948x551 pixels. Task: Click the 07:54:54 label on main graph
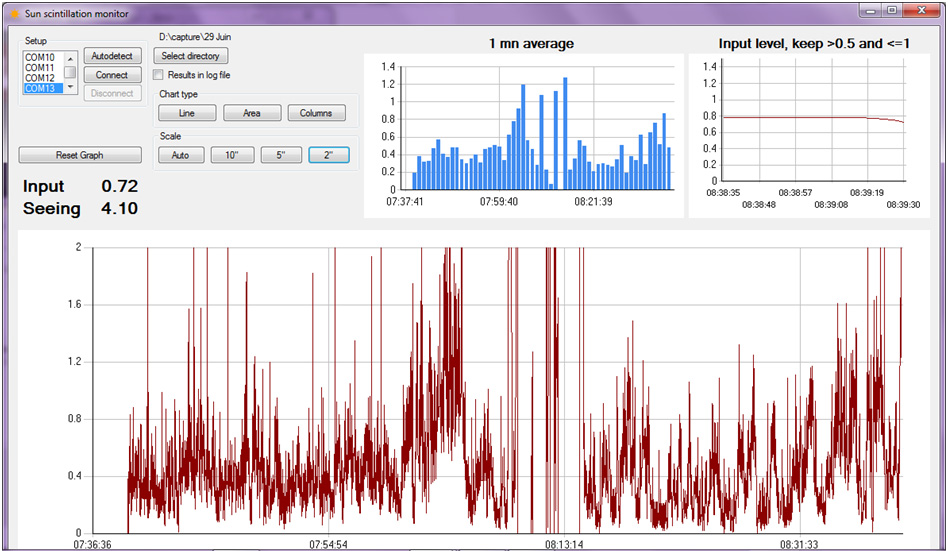328,544
